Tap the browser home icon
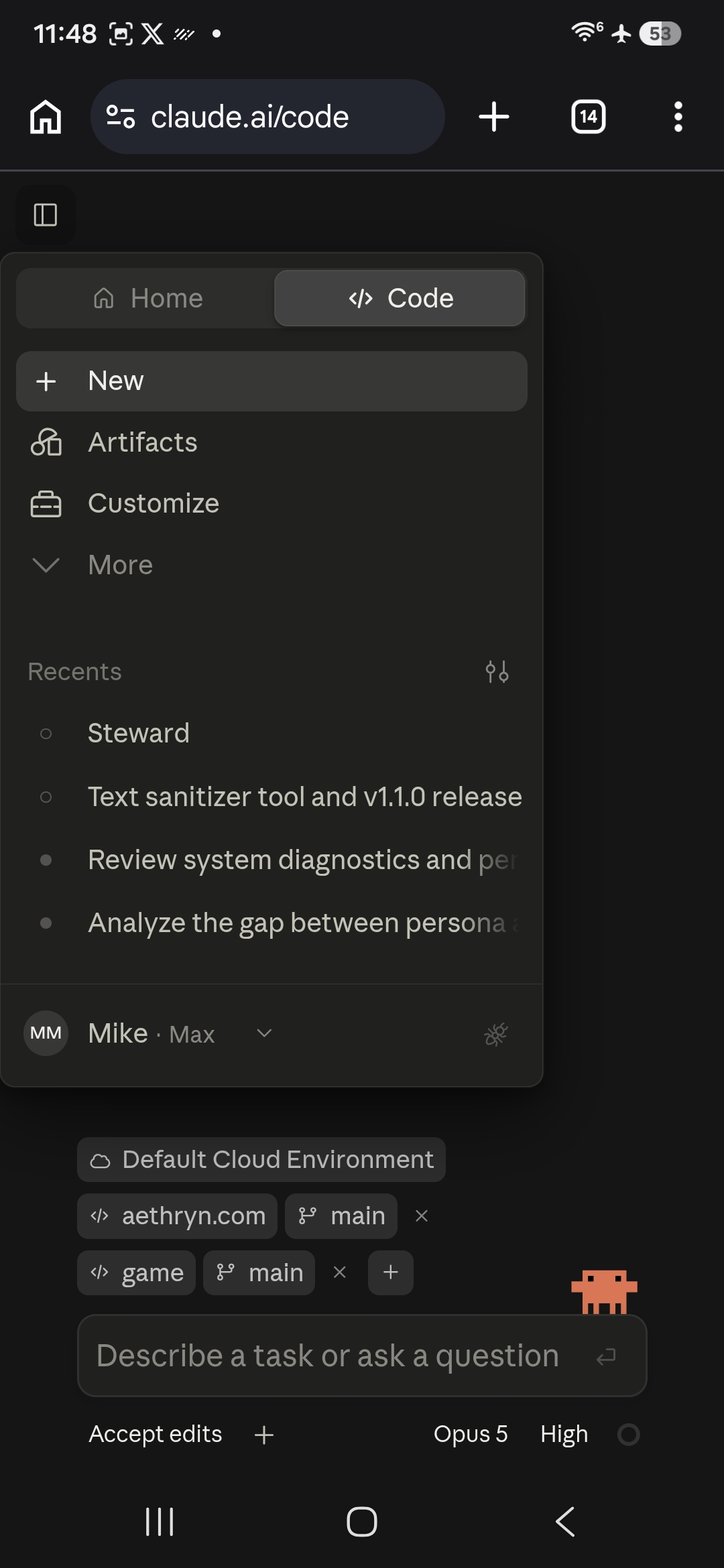The image size is (724, 1568). pyautogui.click(x=46, y=117)
